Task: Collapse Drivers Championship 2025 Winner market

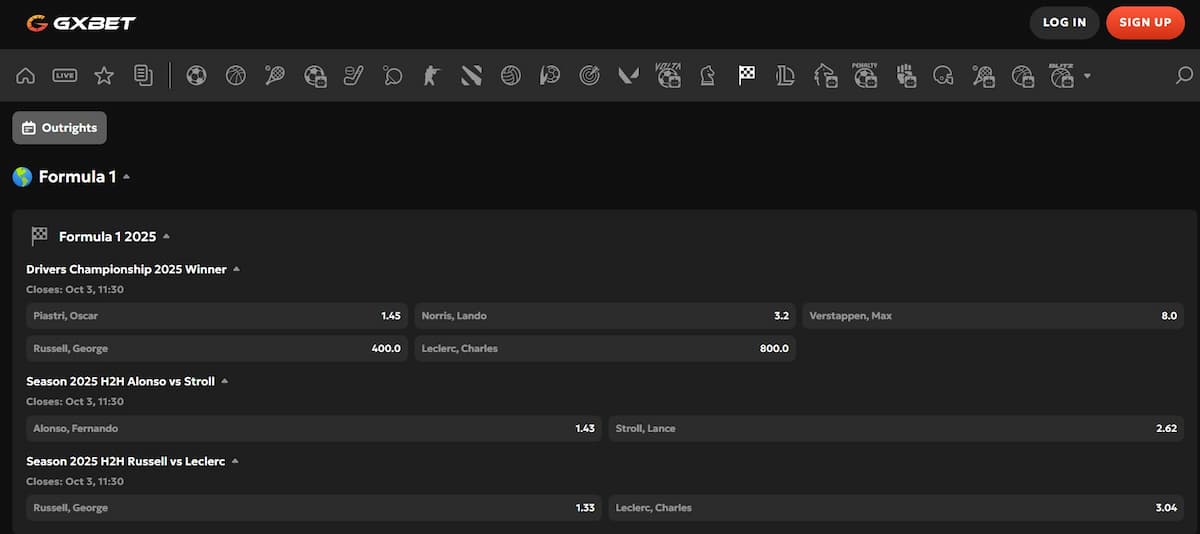Action: (237, 269)
